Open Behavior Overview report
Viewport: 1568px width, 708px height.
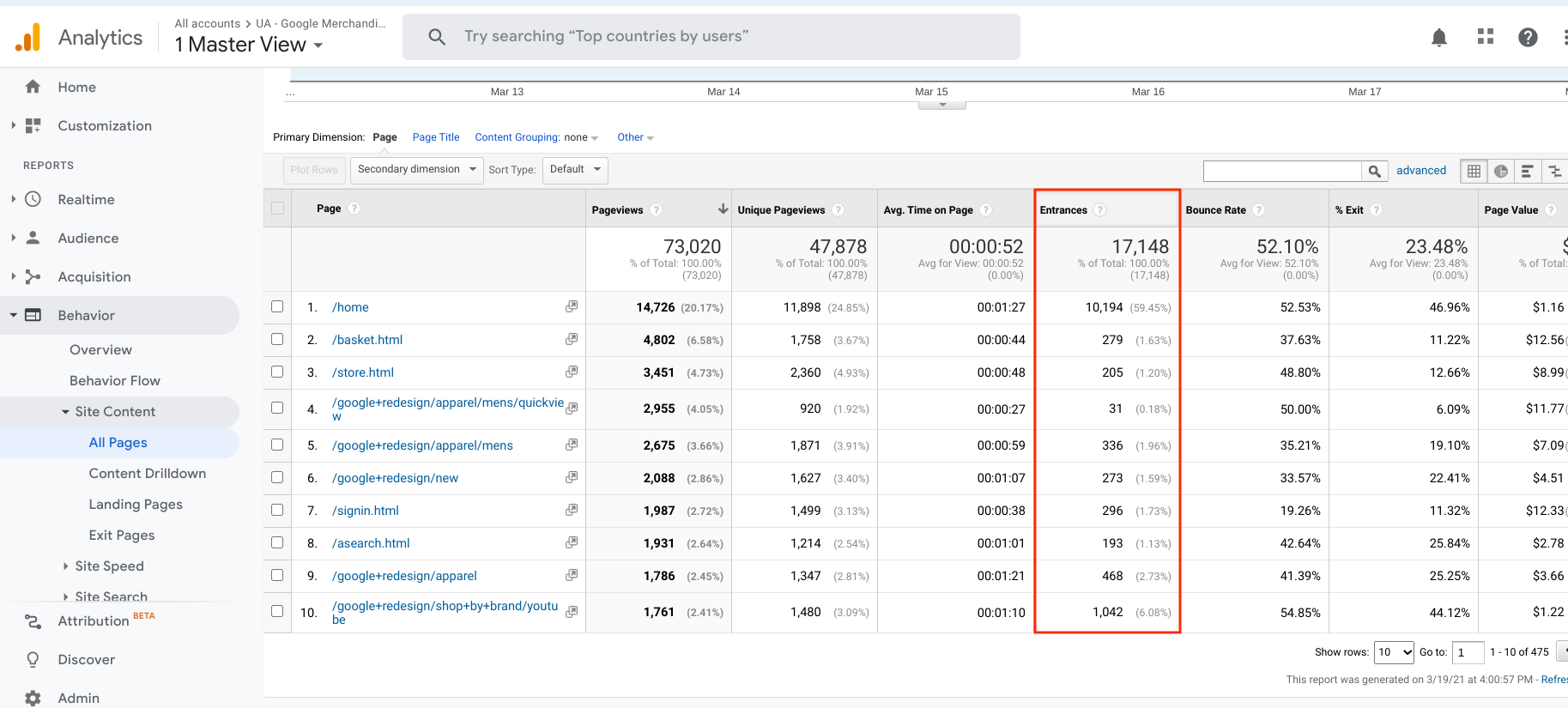point(101,350)
